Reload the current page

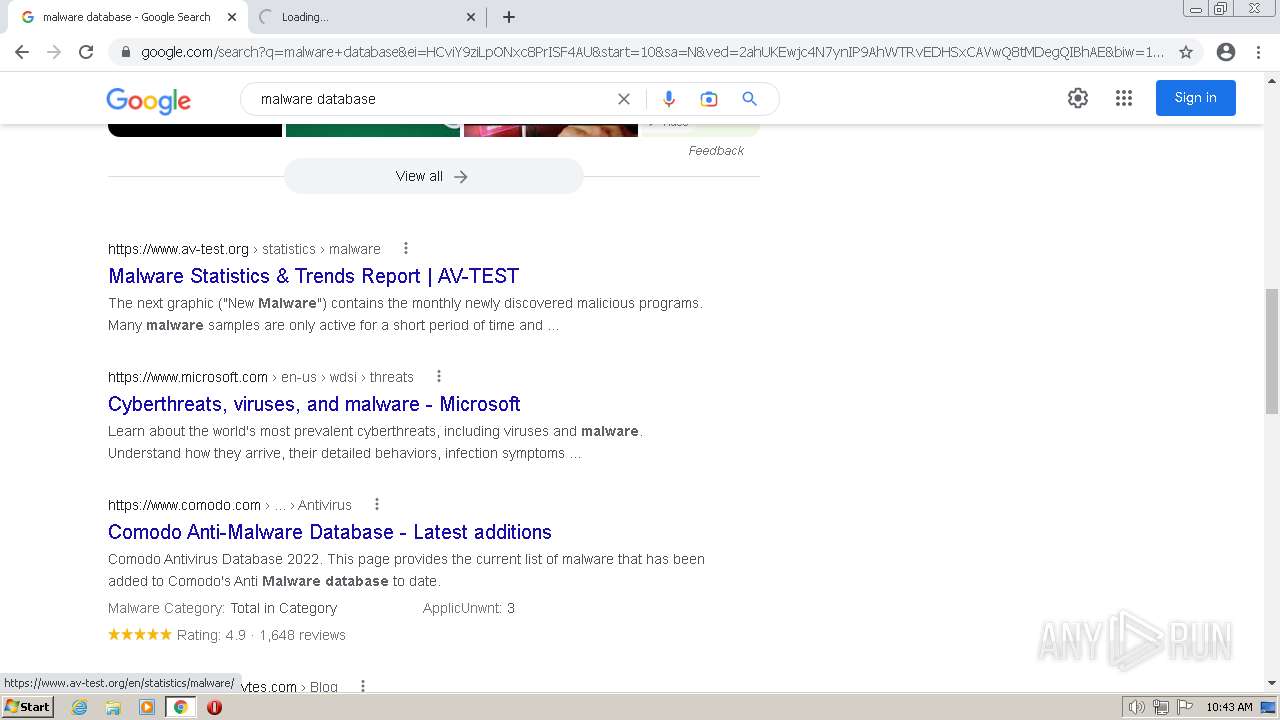coord(86,52)
